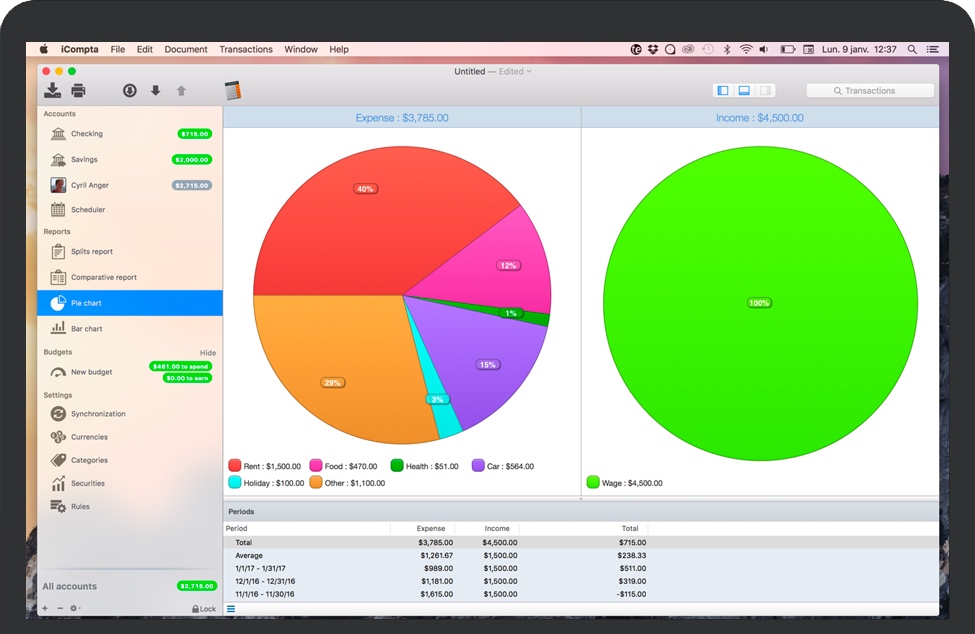Open the list menu icon under Periods
975x634 pixels.
click(x=231, y=609)
